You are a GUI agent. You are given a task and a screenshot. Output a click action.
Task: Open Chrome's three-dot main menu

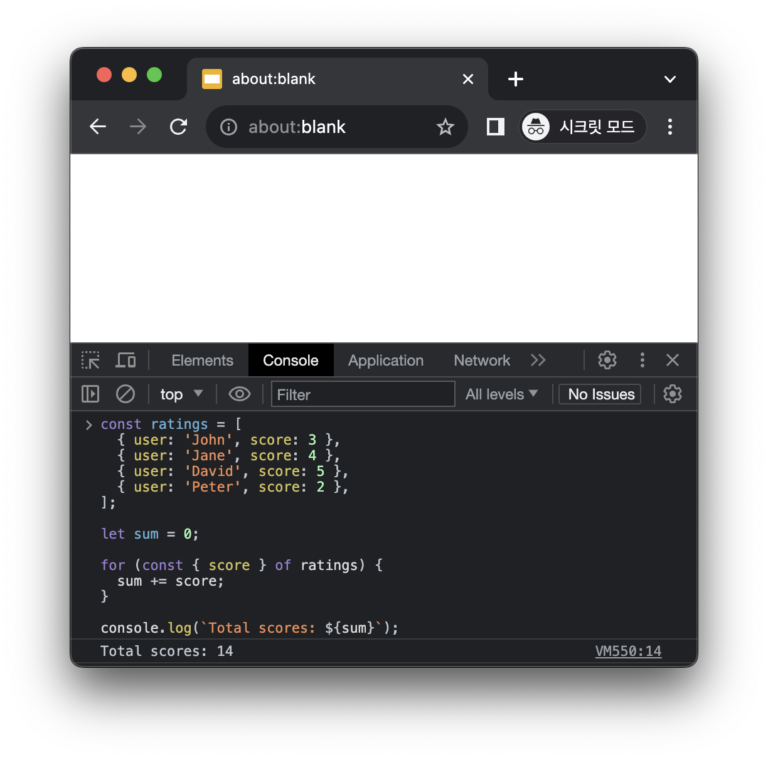click(670, 127)
